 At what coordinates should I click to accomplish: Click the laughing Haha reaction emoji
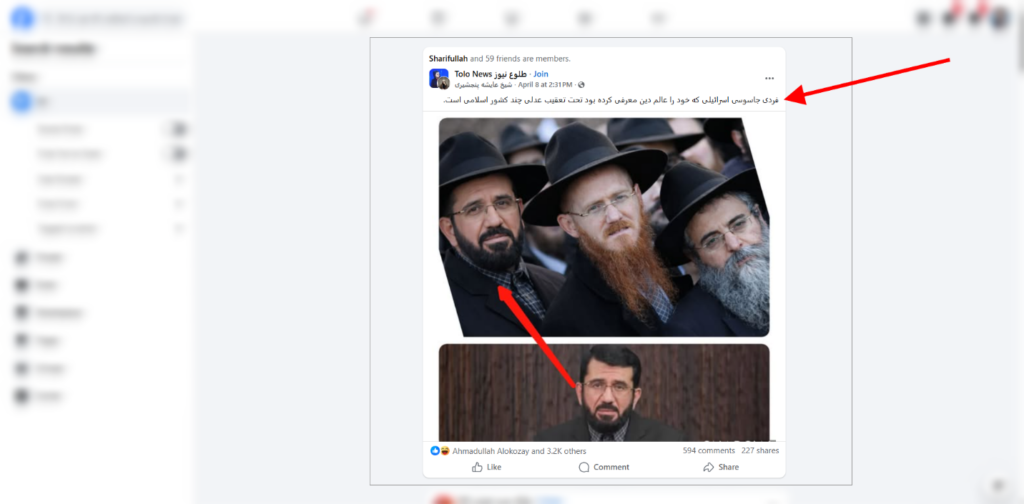pos(445,450)
